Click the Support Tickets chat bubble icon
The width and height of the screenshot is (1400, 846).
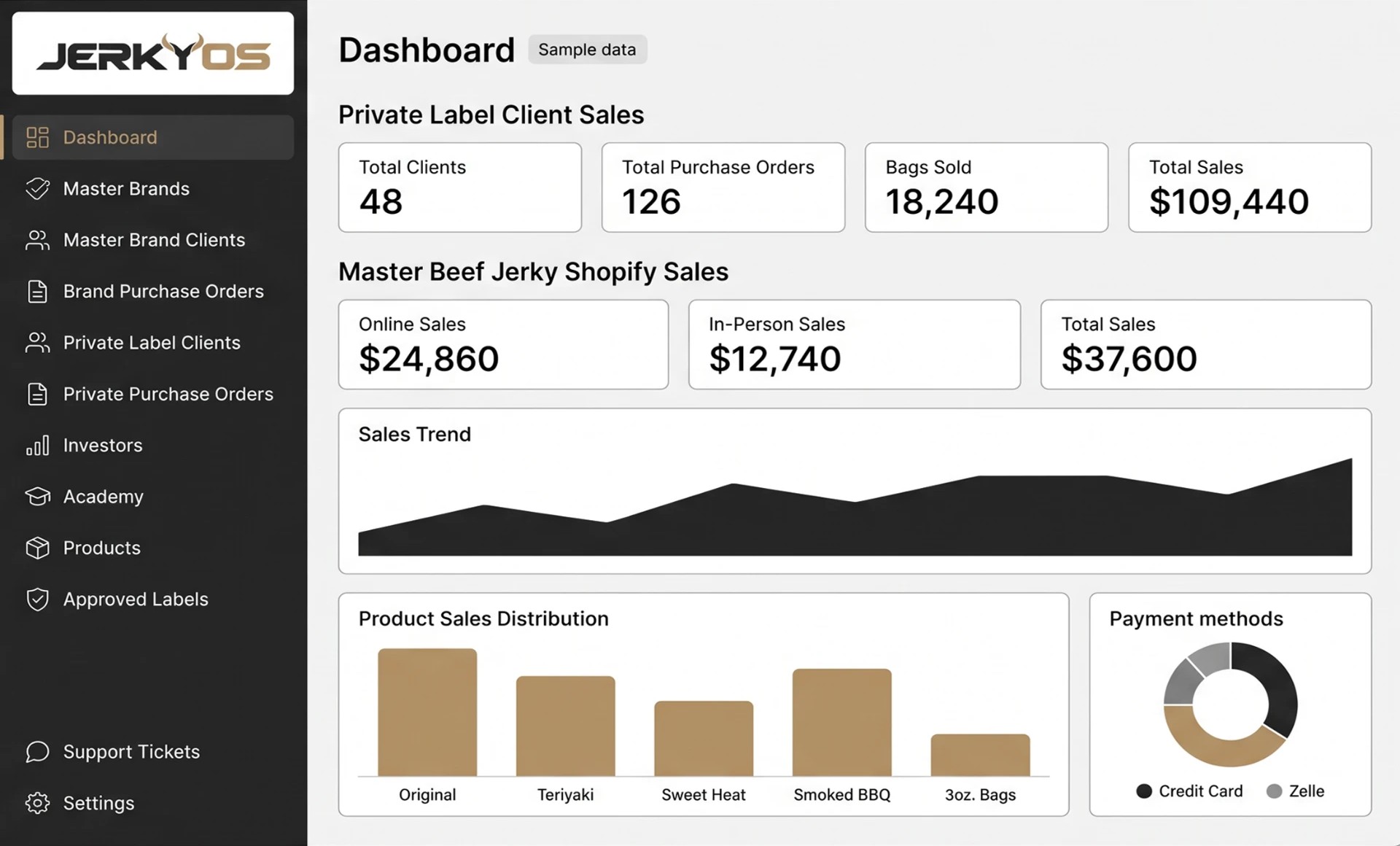pyautogui.click(x=37, y=752)
